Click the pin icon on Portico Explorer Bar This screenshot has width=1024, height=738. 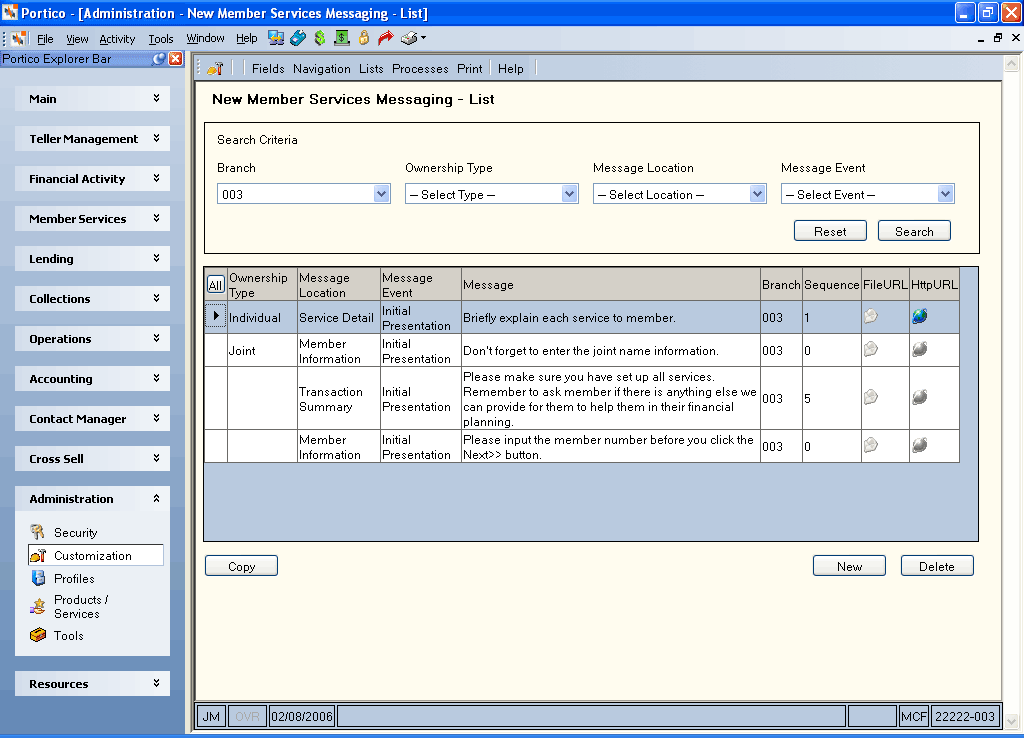(x=159, y=59)
